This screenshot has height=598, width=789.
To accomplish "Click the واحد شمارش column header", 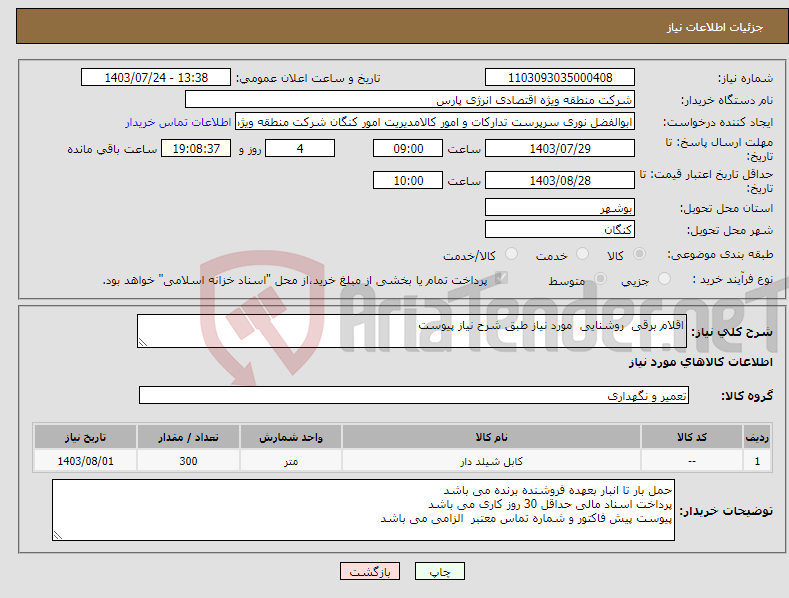I will 291,437.
